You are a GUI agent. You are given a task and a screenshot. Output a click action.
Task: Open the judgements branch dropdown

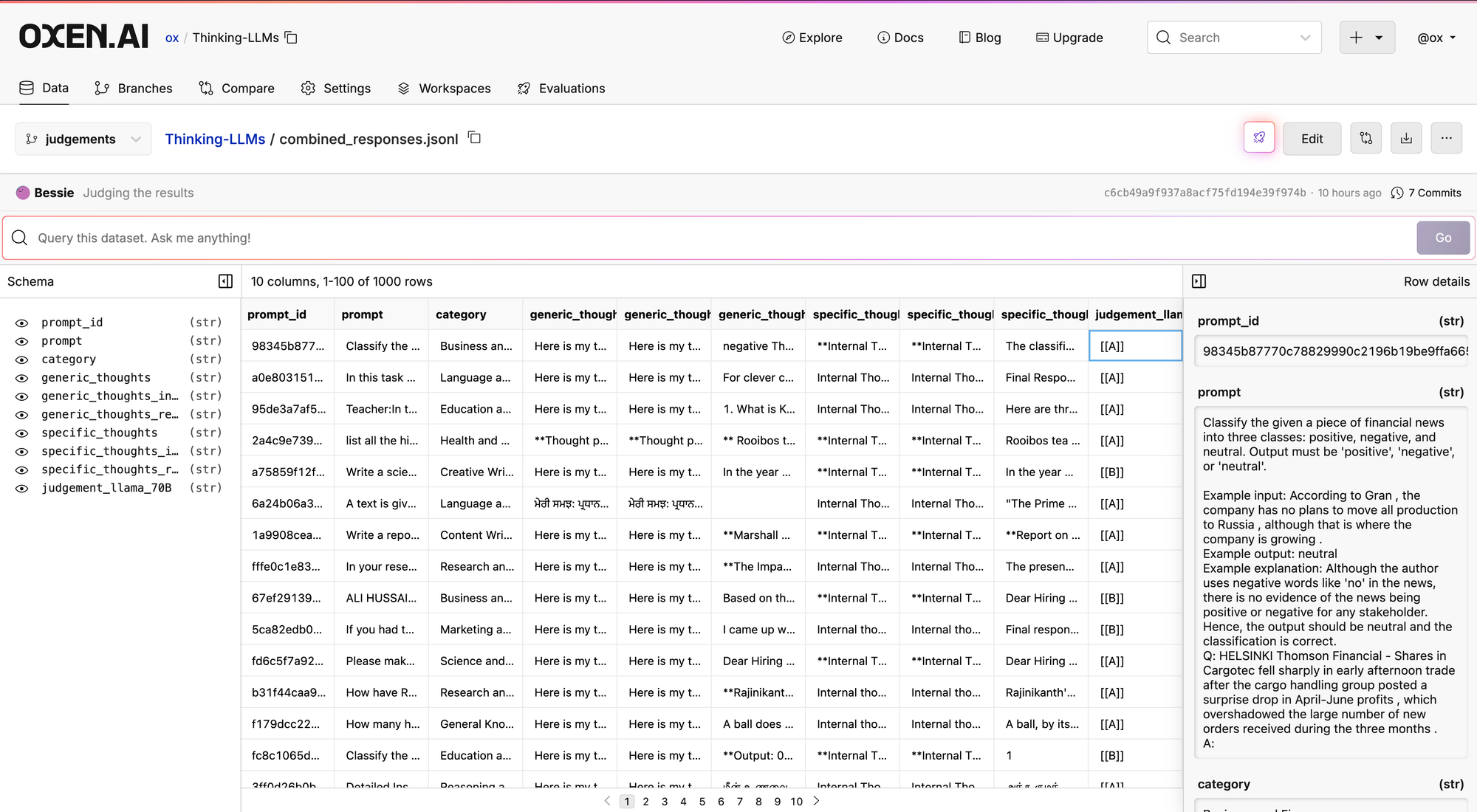pos(83,139)
